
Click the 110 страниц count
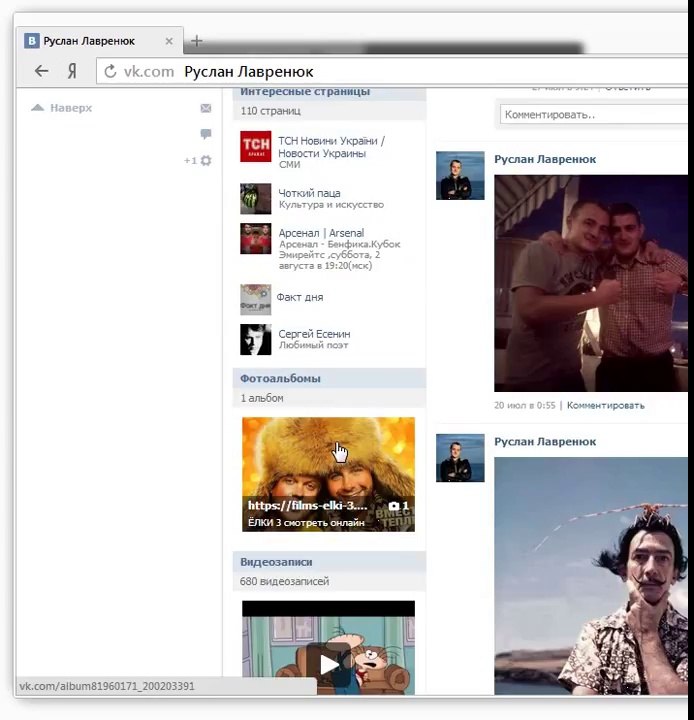tap(271, 111)
